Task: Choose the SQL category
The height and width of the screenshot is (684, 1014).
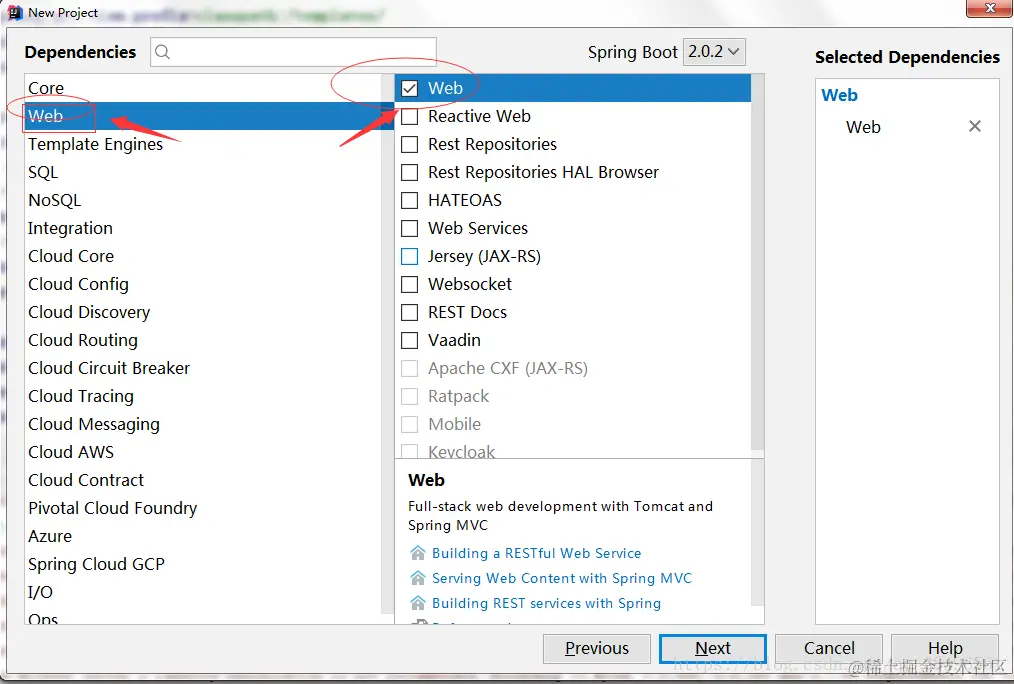Action: point(203,172)
